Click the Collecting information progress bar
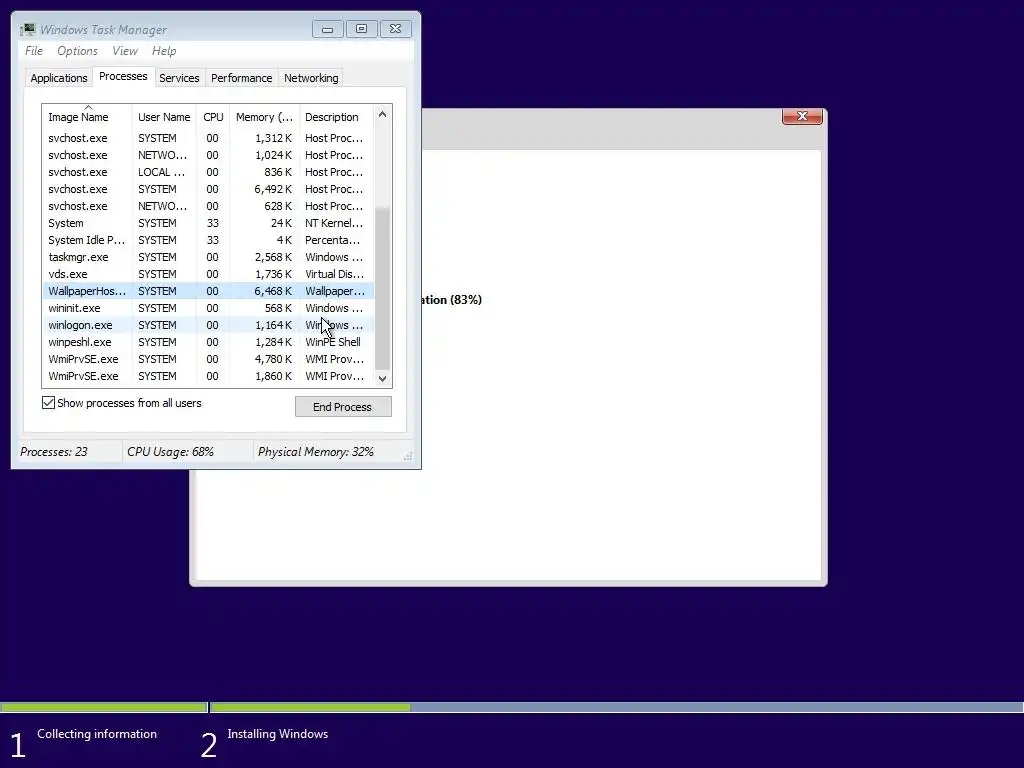The image size is (1024, 768). [x=104, y=707]
